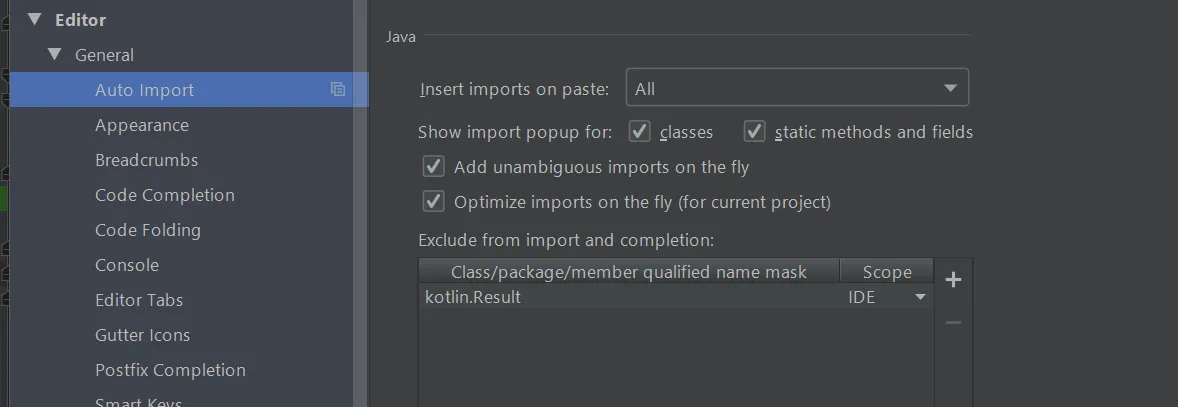Screen dimensions: 1178x407
Task: Click the copy icon beside Auto Import
Action: [x=338, y=89]
